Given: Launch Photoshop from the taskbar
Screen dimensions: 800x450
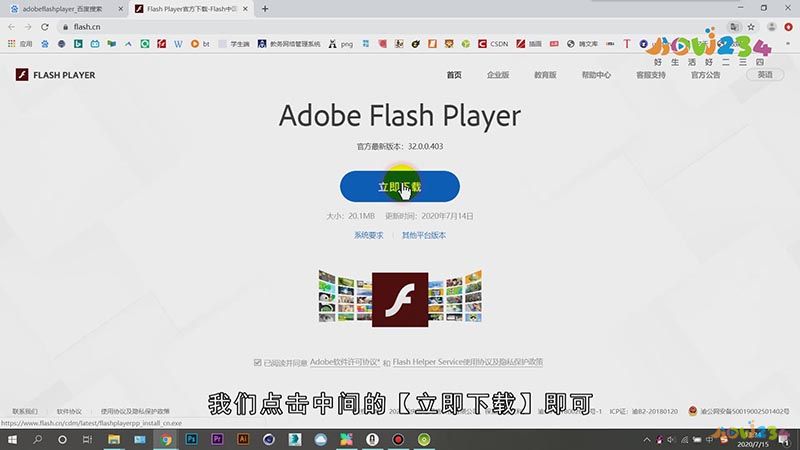Looking at the screenshot, I should coord(191,439).
